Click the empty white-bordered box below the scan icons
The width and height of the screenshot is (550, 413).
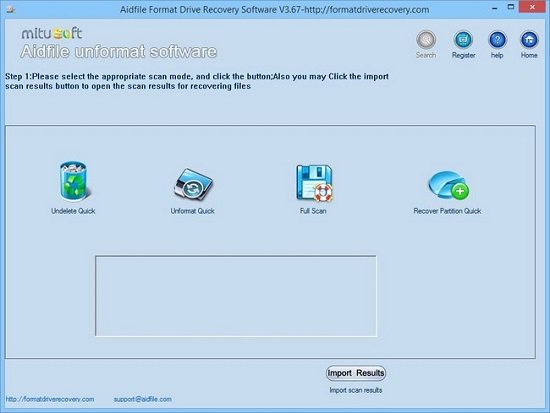click(x=236, y=296)
